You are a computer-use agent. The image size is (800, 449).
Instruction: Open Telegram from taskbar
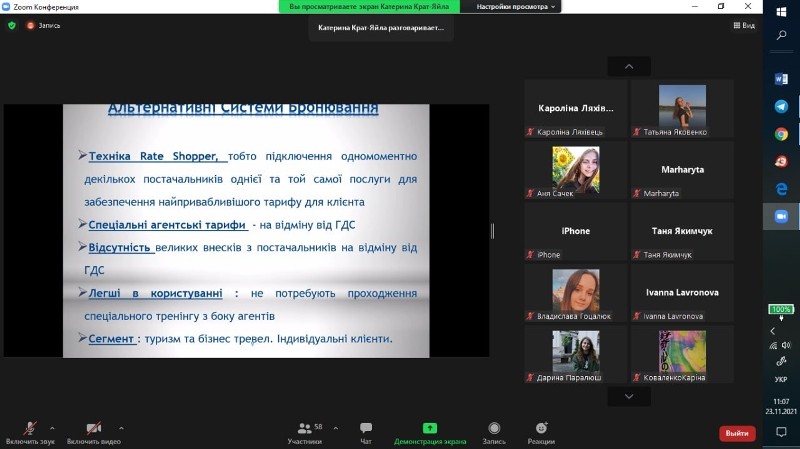click(x=781, y=107)
